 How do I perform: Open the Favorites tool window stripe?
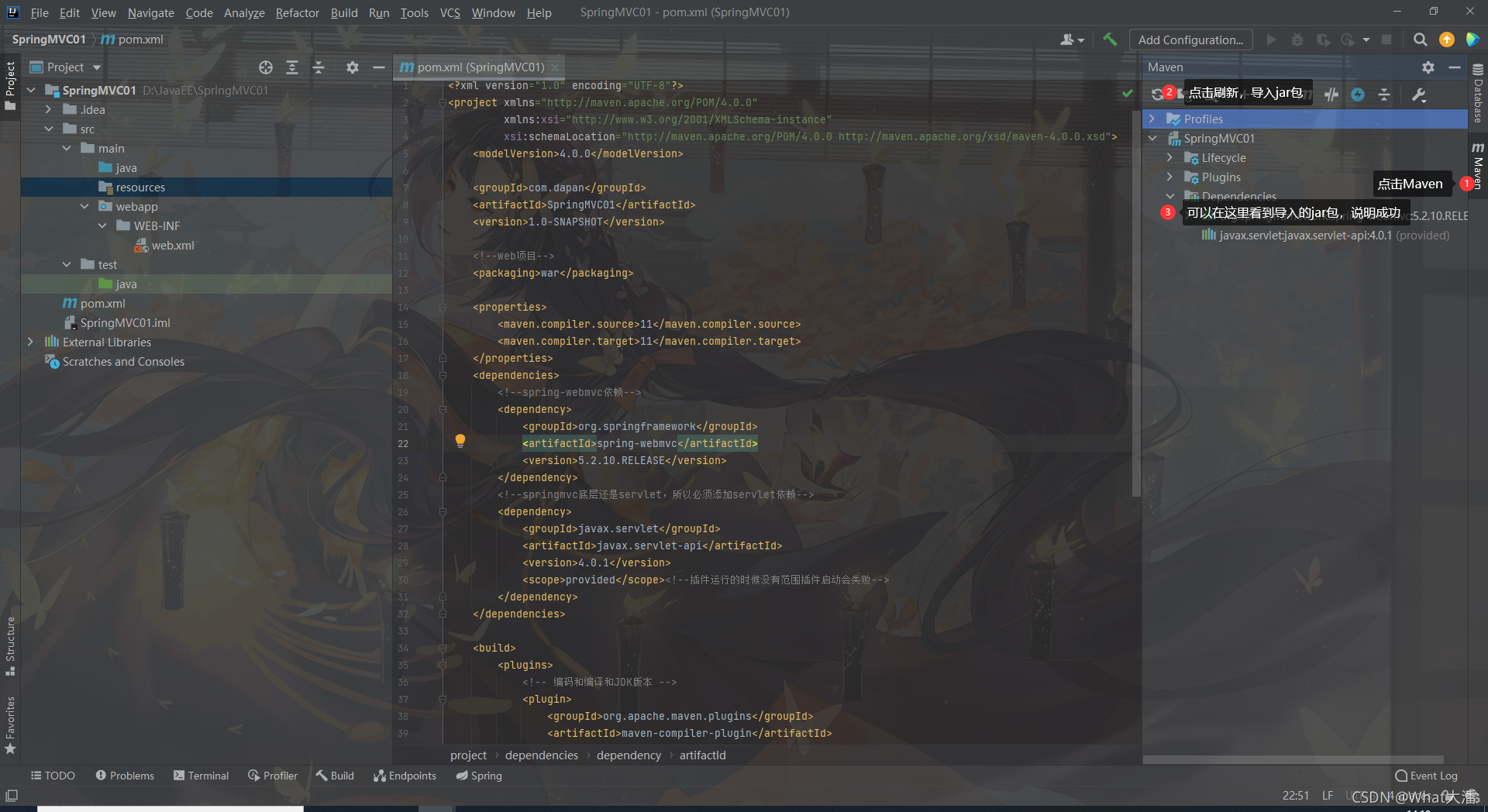10,725
